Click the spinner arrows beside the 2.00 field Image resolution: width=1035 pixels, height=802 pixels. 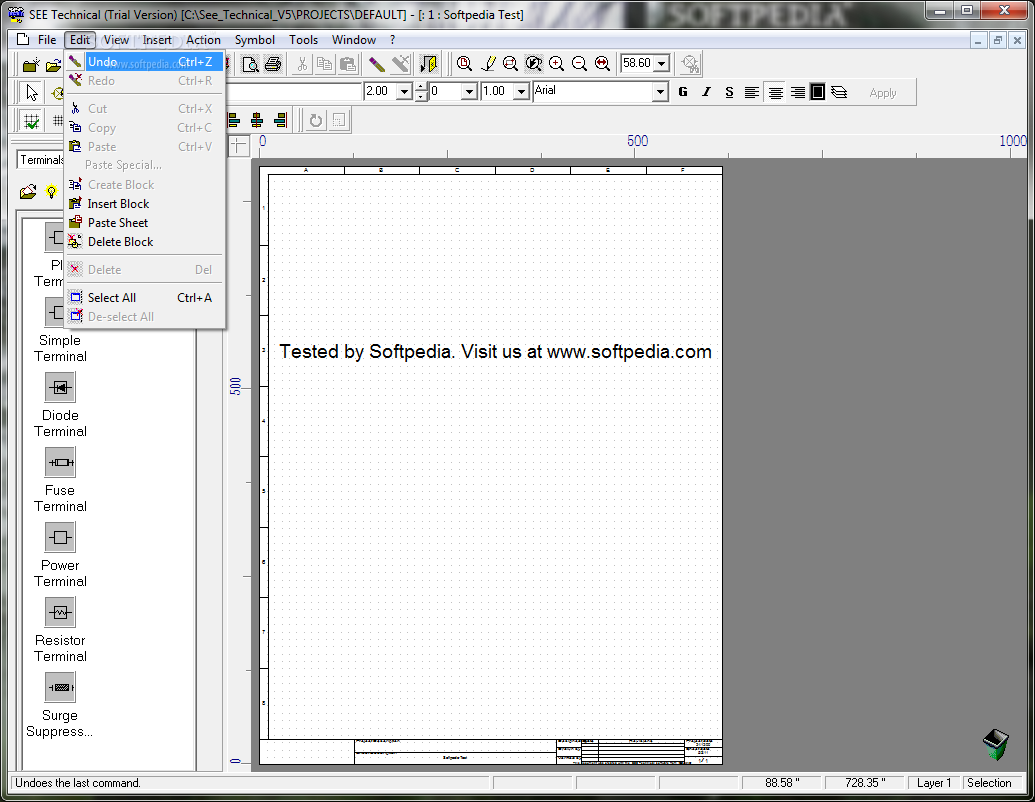click(x=420, y=92)
